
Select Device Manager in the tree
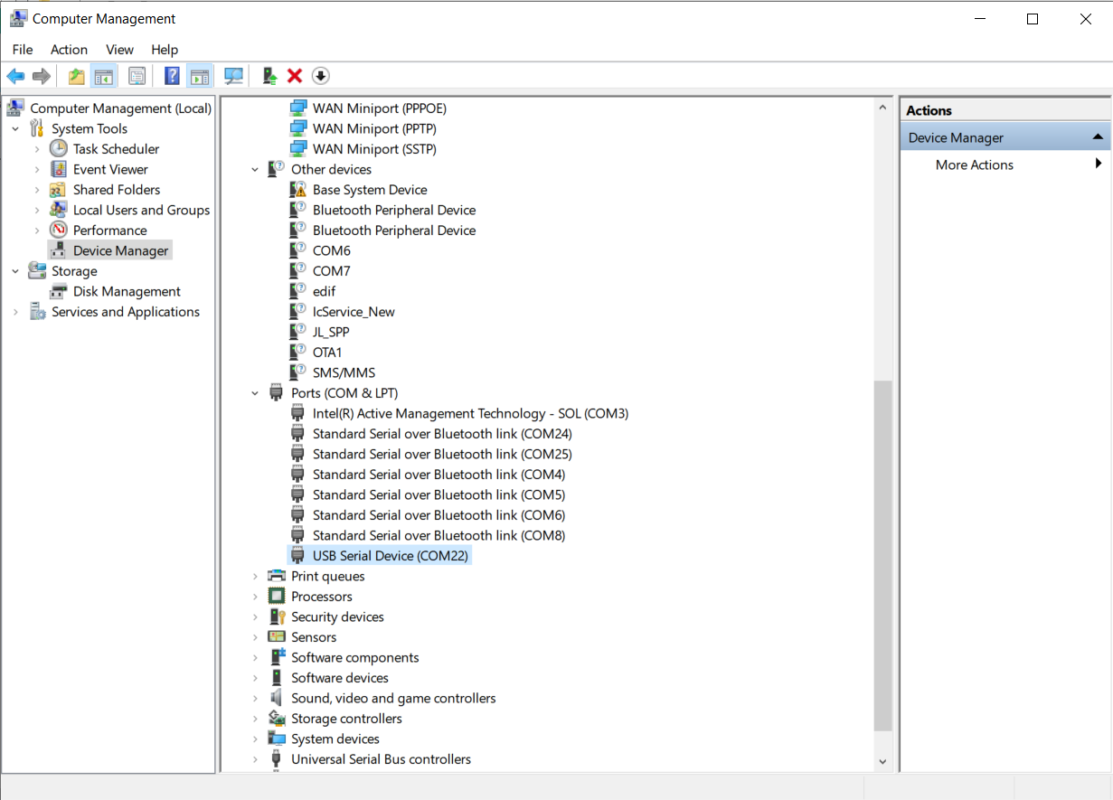point(121,251)
